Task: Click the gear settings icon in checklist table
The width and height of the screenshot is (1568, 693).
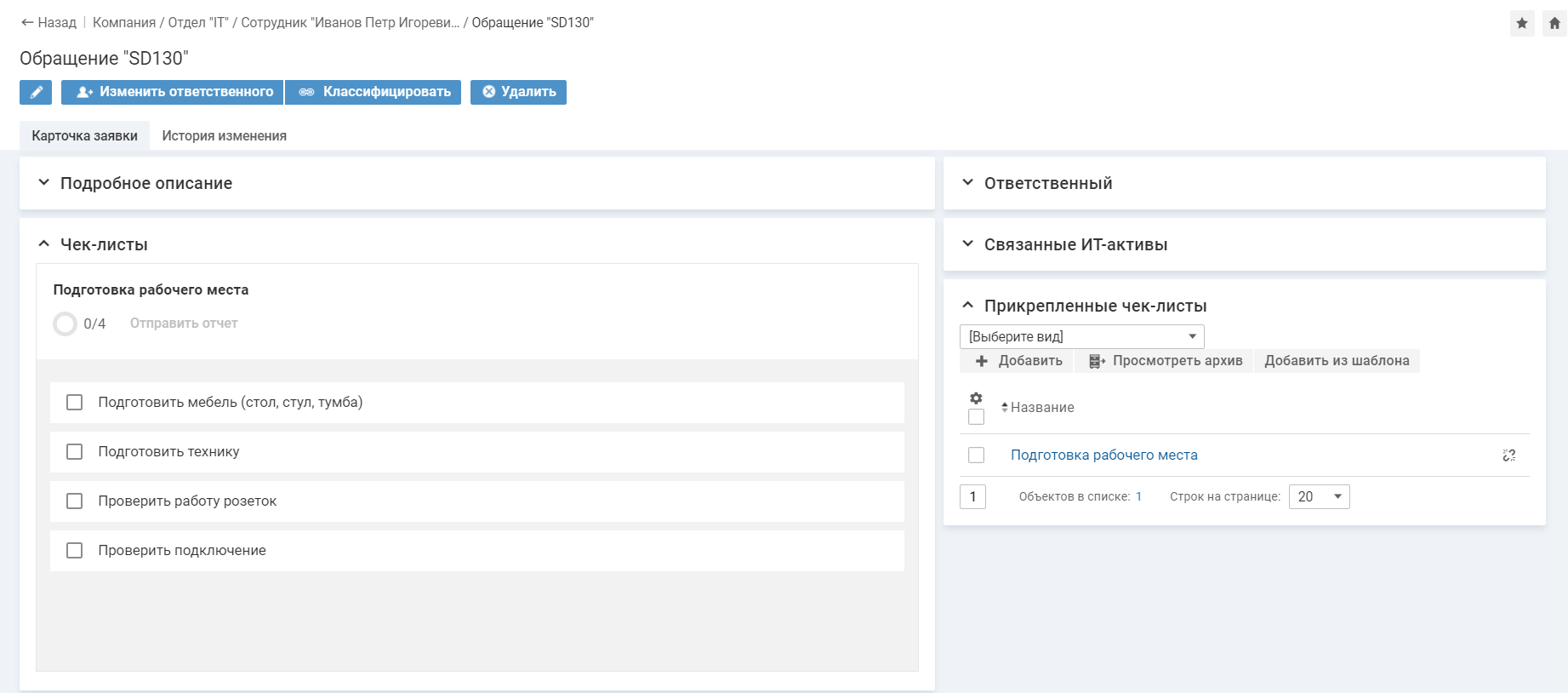Action: (976, 398)
